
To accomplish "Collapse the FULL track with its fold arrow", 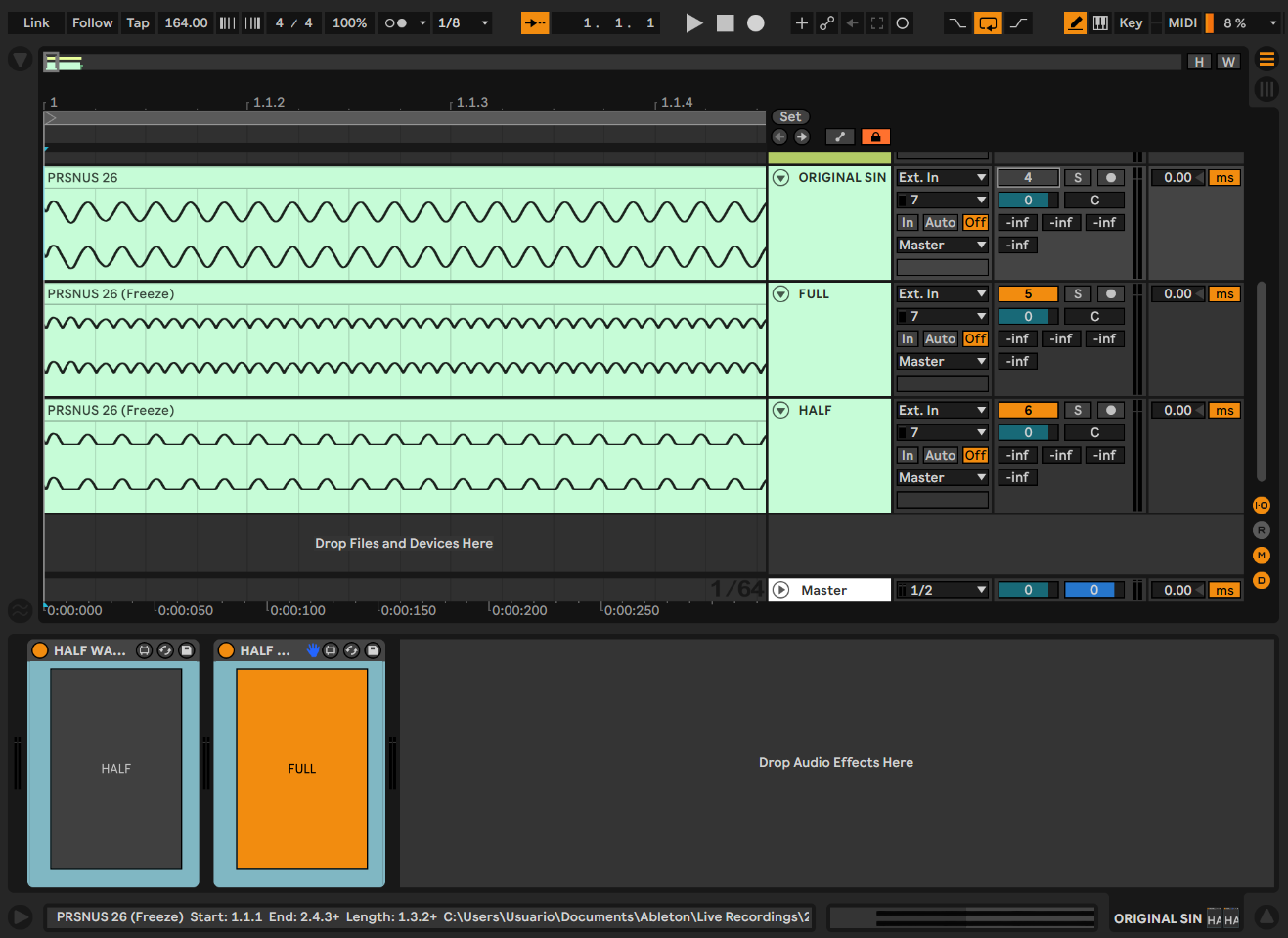I will (x=780, y=294).
